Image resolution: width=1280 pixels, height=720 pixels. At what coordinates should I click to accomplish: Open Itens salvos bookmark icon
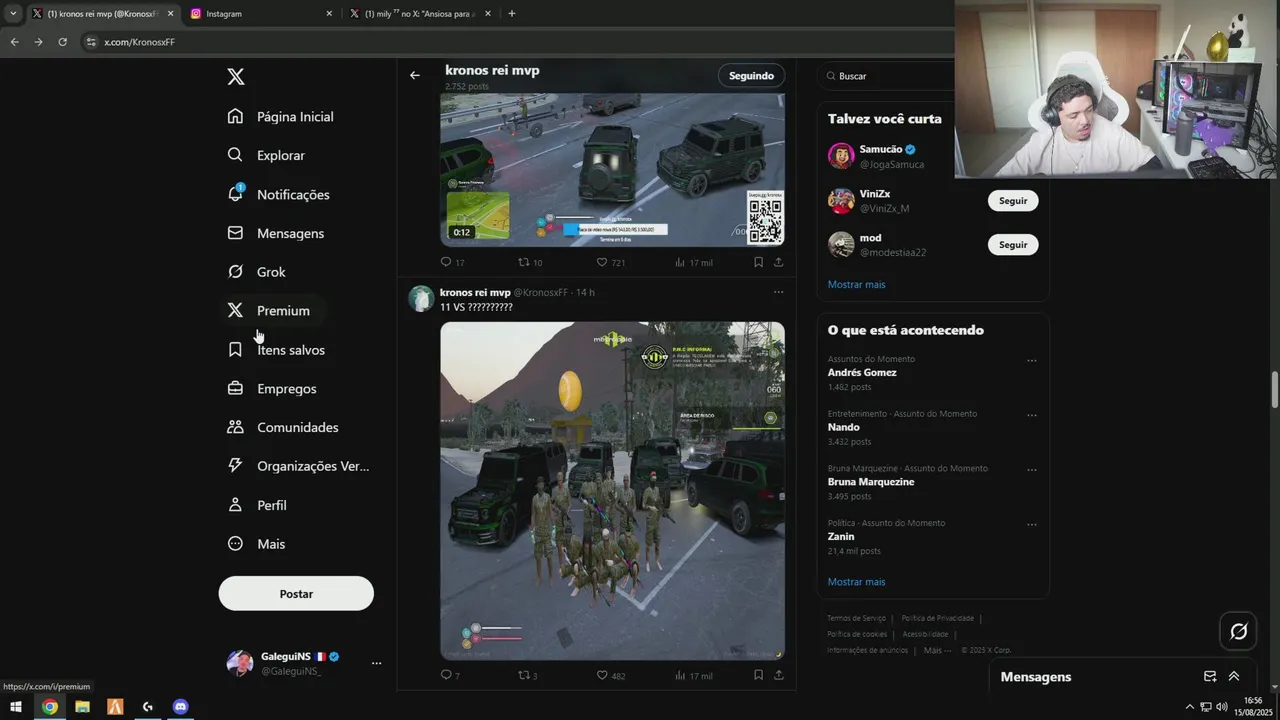click(x=235, y=350)
